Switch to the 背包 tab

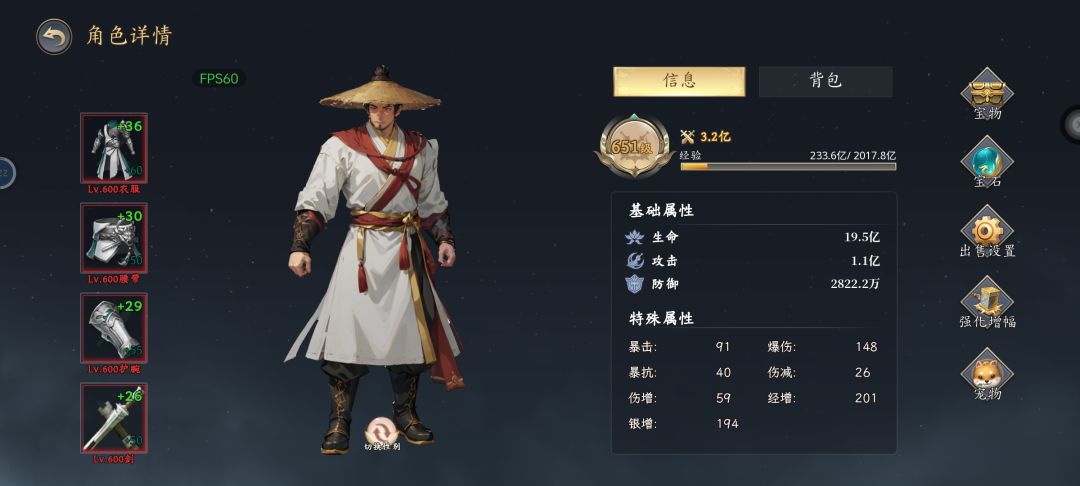(x=825, y=81)
